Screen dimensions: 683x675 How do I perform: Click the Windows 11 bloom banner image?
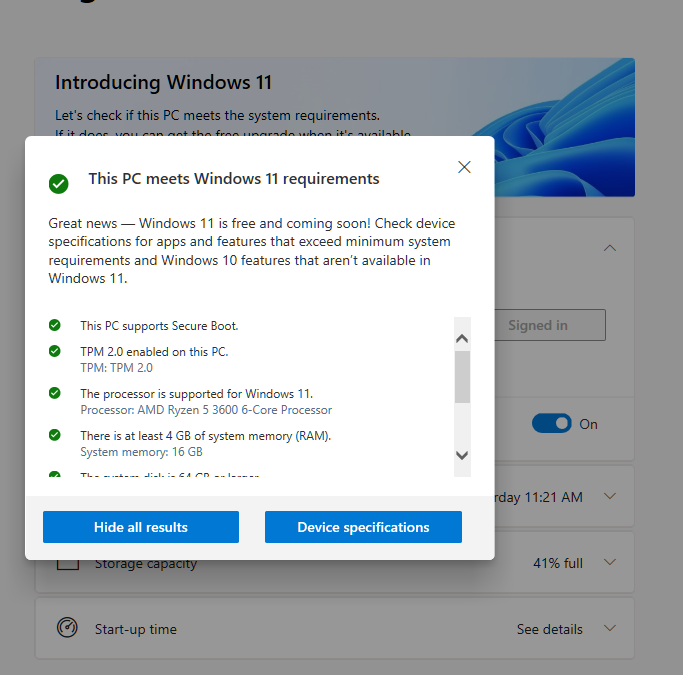(565, 127)
